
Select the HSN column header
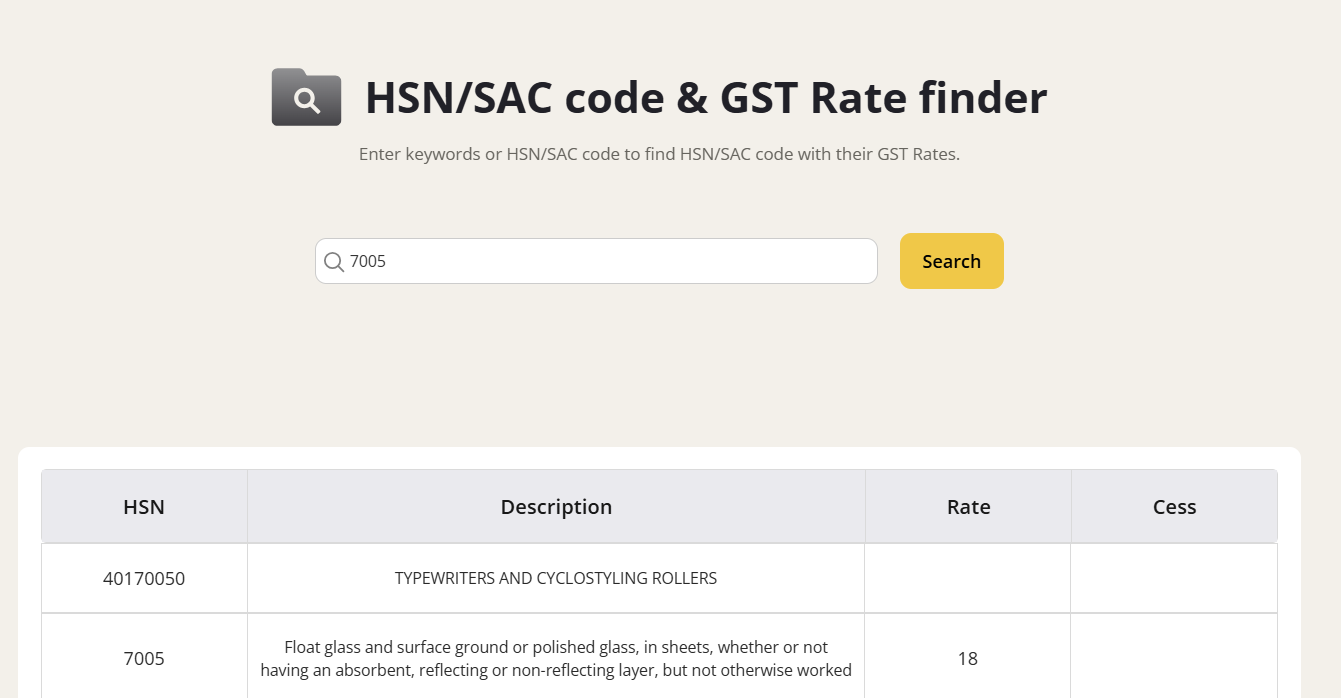(144, 507)
